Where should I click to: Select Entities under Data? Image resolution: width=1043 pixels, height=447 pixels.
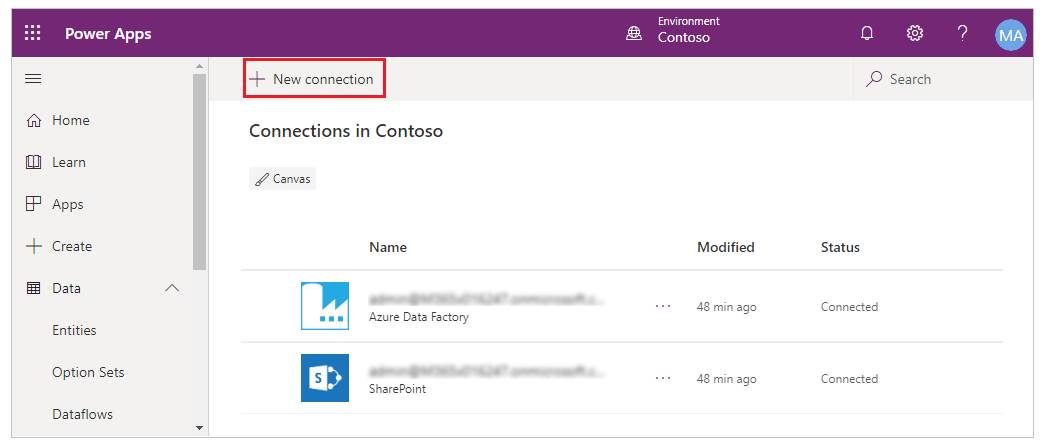tap(74, 330)
